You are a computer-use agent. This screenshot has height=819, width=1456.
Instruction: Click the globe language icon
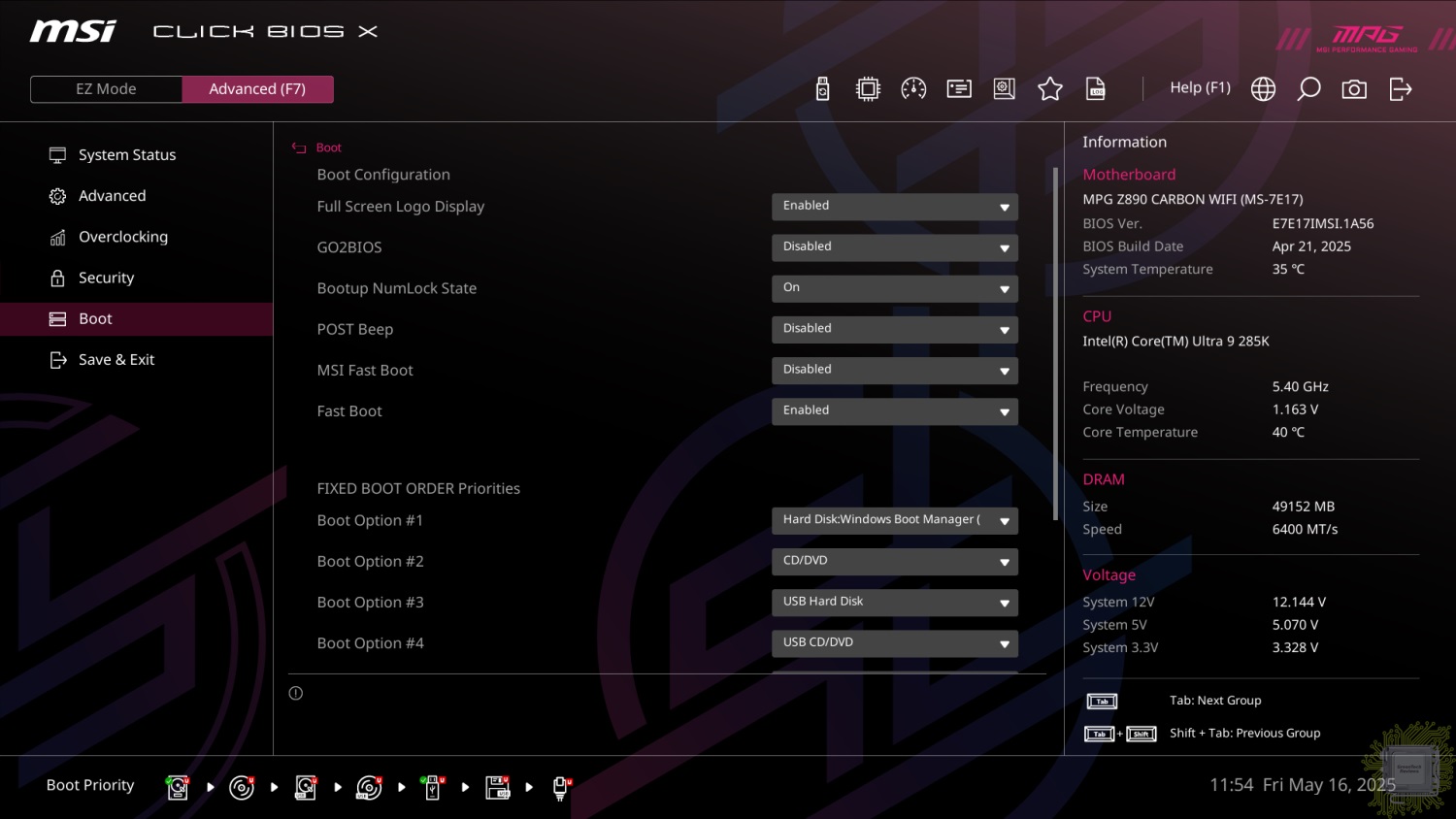point(1263,89)
